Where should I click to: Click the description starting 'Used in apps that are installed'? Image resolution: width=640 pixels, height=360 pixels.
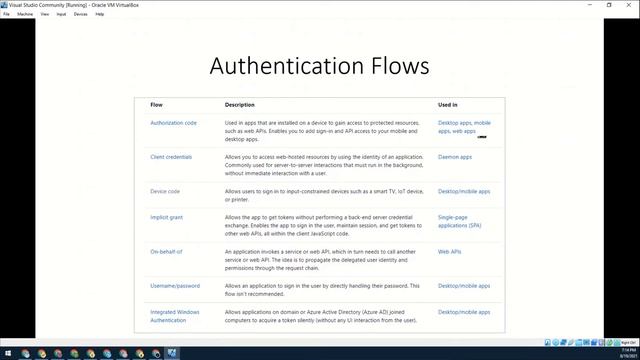click(x=322, y=131)
